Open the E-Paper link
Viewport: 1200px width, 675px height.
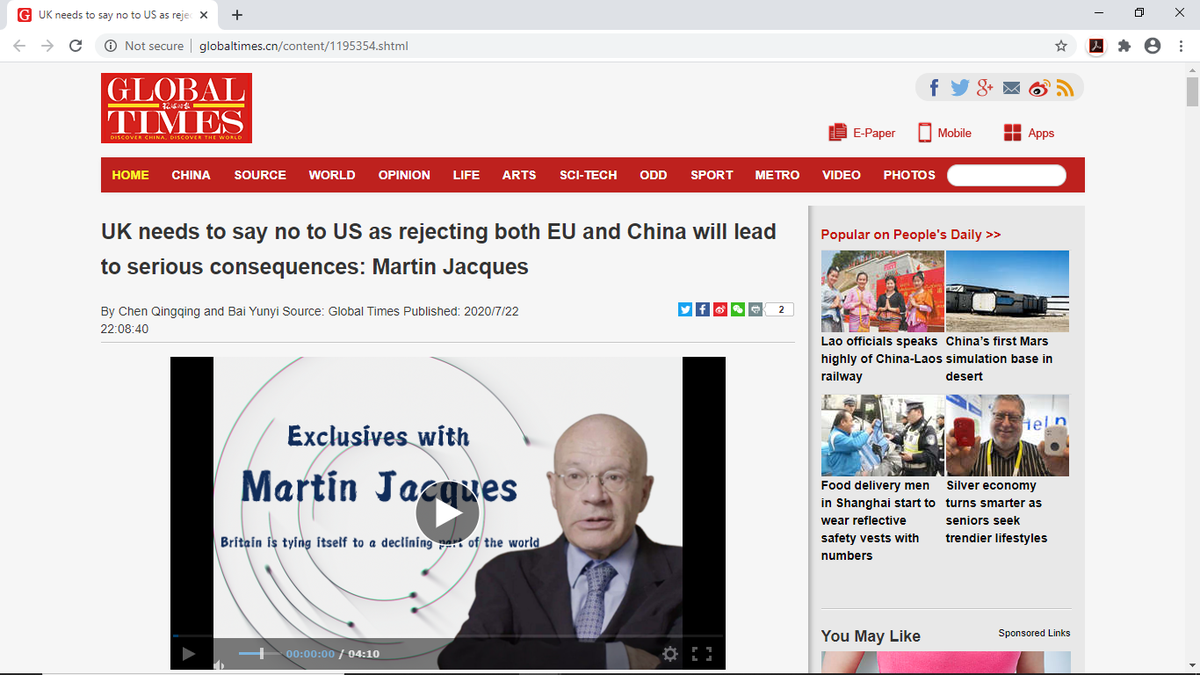(862, 132)
